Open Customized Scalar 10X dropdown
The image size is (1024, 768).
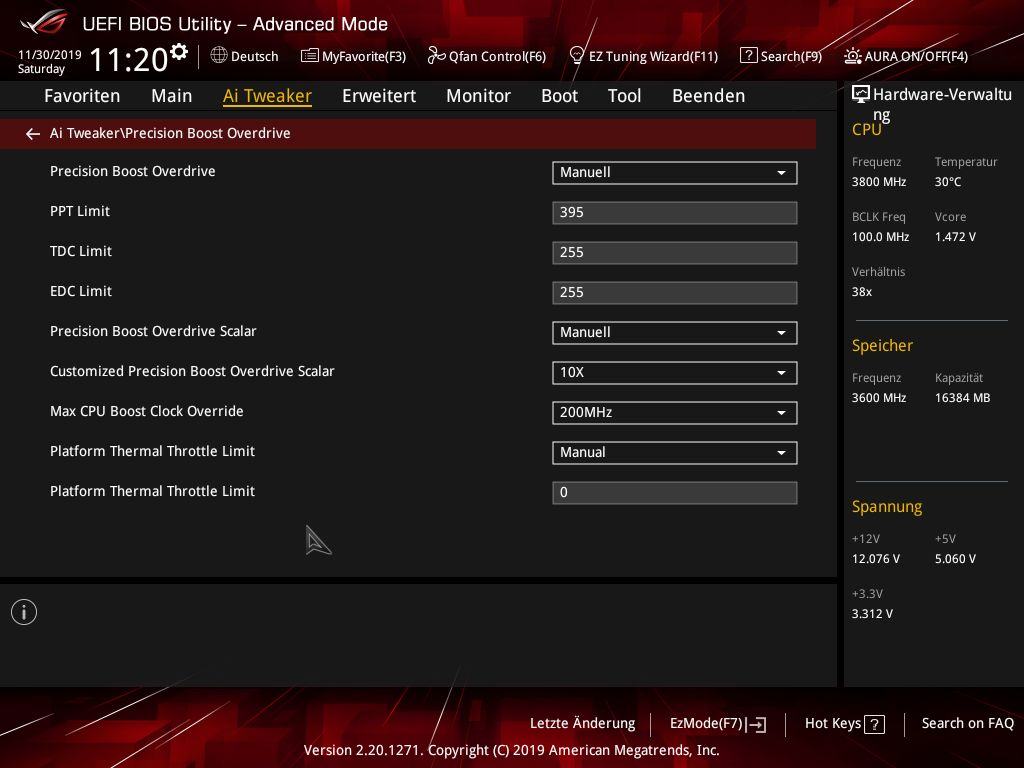coord(675,373)
